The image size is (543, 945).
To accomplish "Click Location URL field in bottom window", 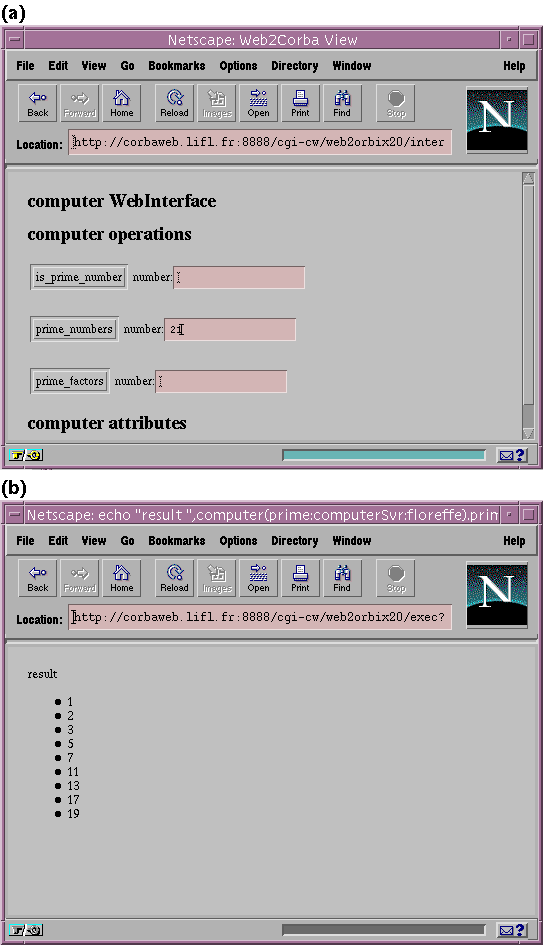I will (x=260, y=617).
